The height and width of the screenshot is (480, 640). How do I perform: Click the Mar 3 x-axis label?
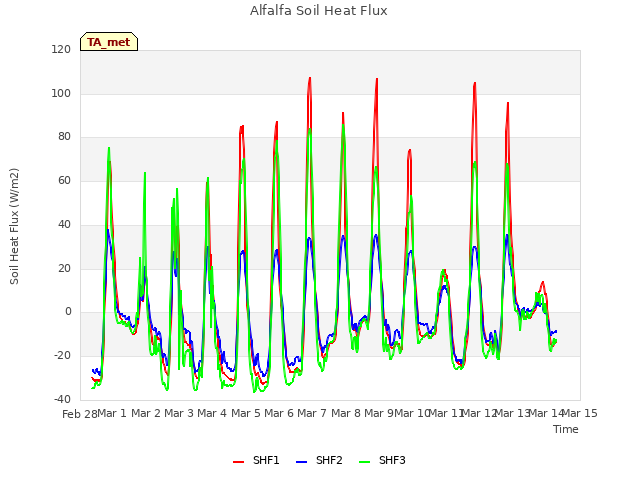click(x=179, y=413)
